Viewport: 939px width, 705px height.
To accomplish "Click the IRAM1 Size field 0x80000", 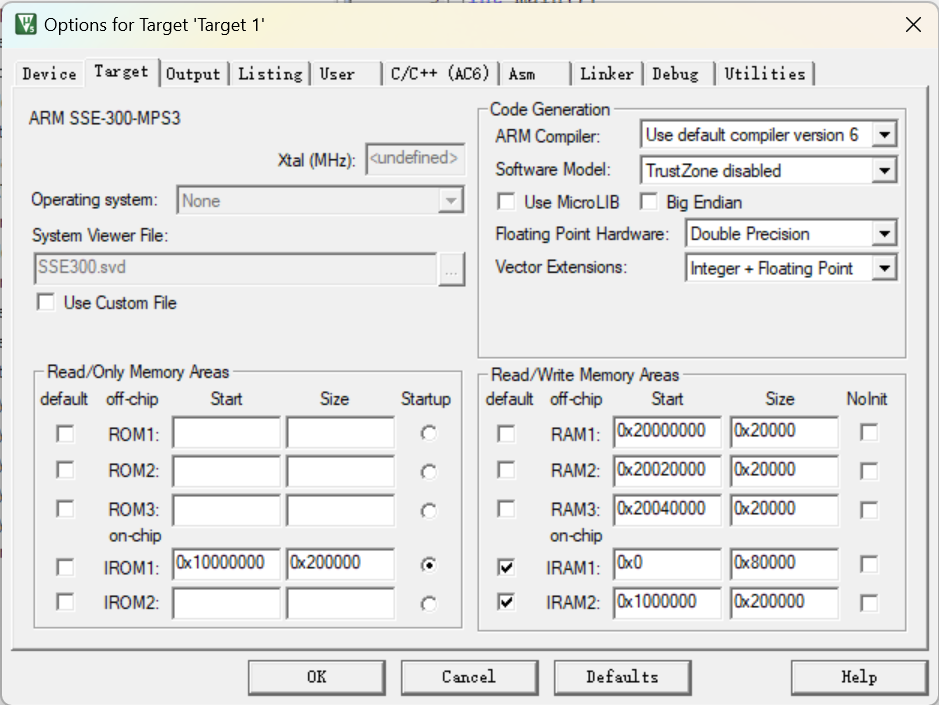I will click(784, 564).
